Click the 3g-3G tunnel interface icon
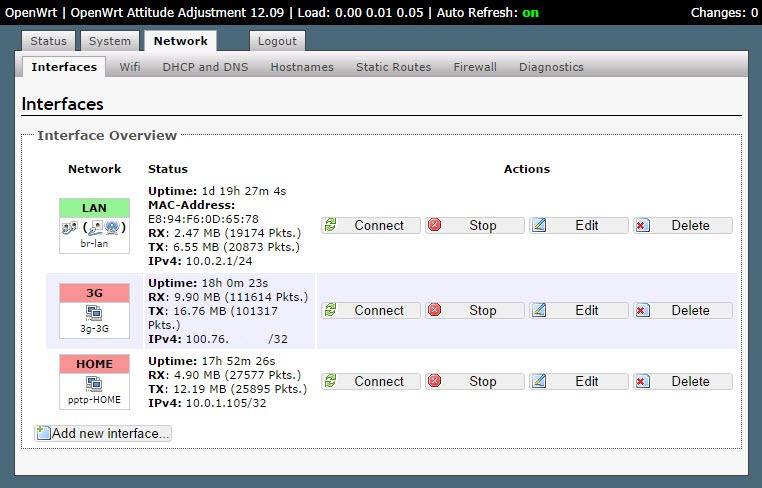762x488 pixels. 94,313
